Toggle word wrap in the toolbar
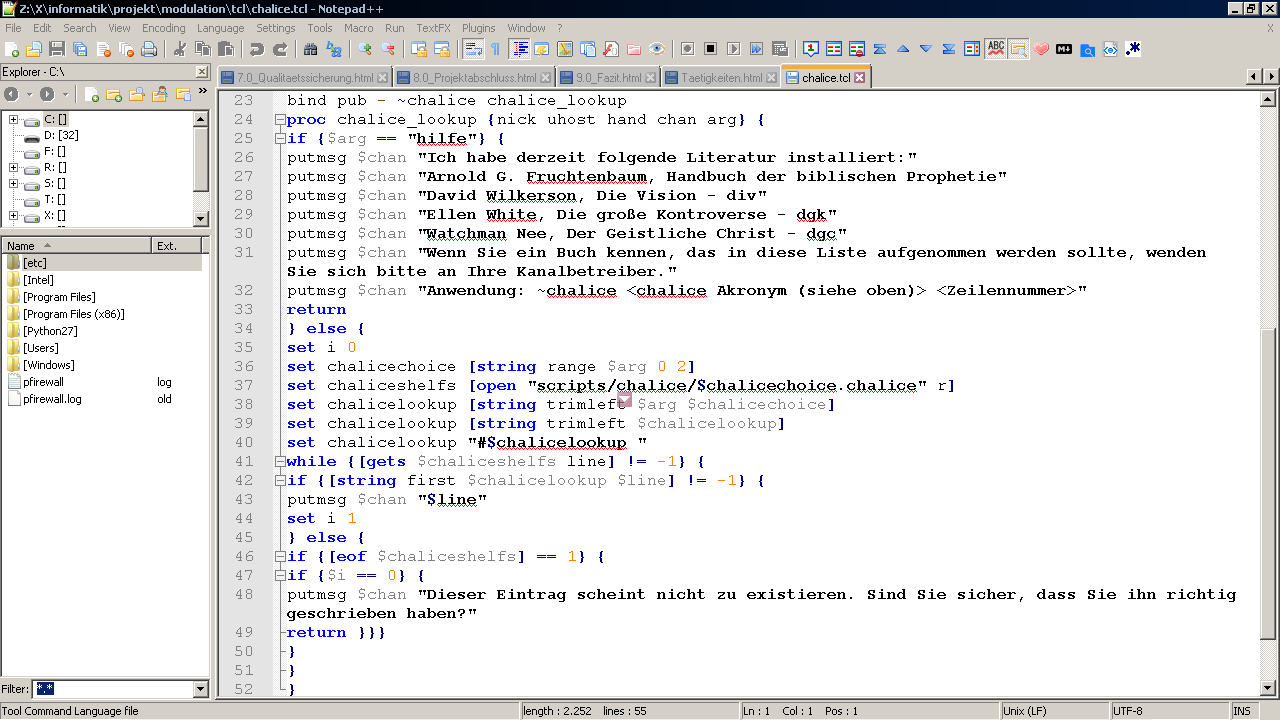This screenshot has width=1280, height=720. click(472, 49)
